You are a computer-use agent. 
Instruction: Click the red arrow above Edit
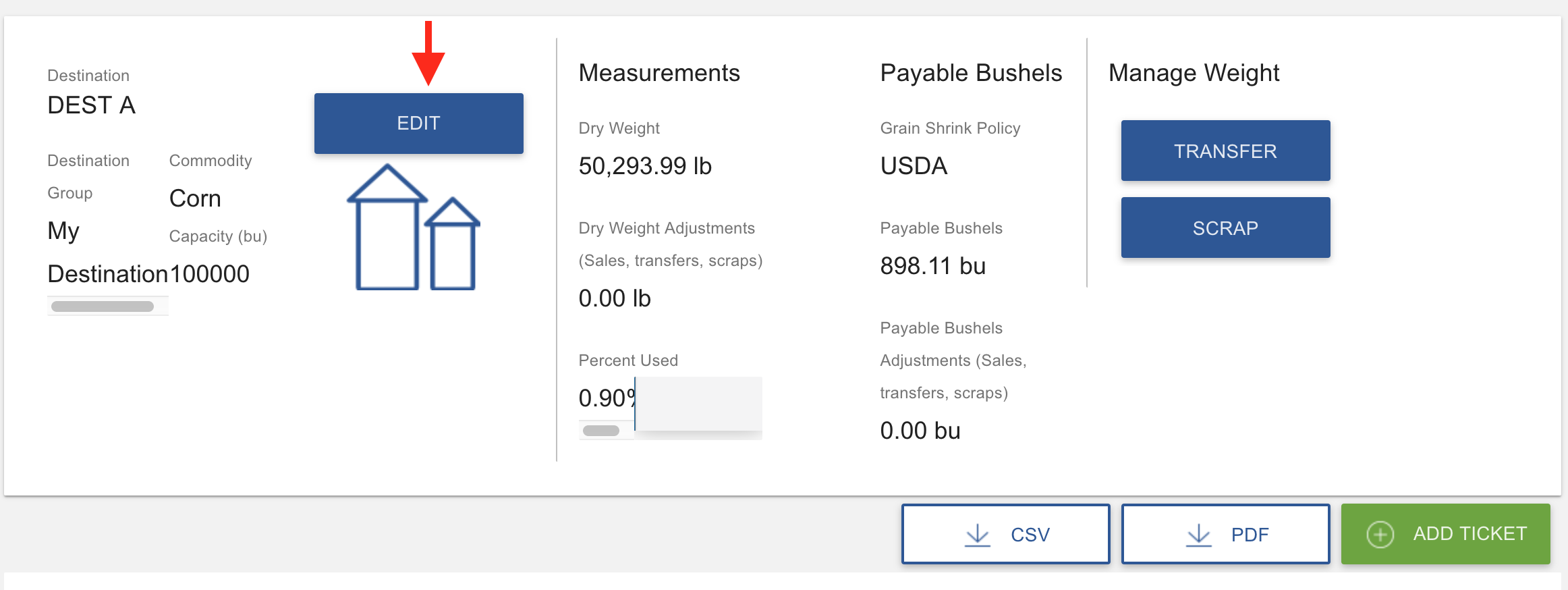[428, 53]
